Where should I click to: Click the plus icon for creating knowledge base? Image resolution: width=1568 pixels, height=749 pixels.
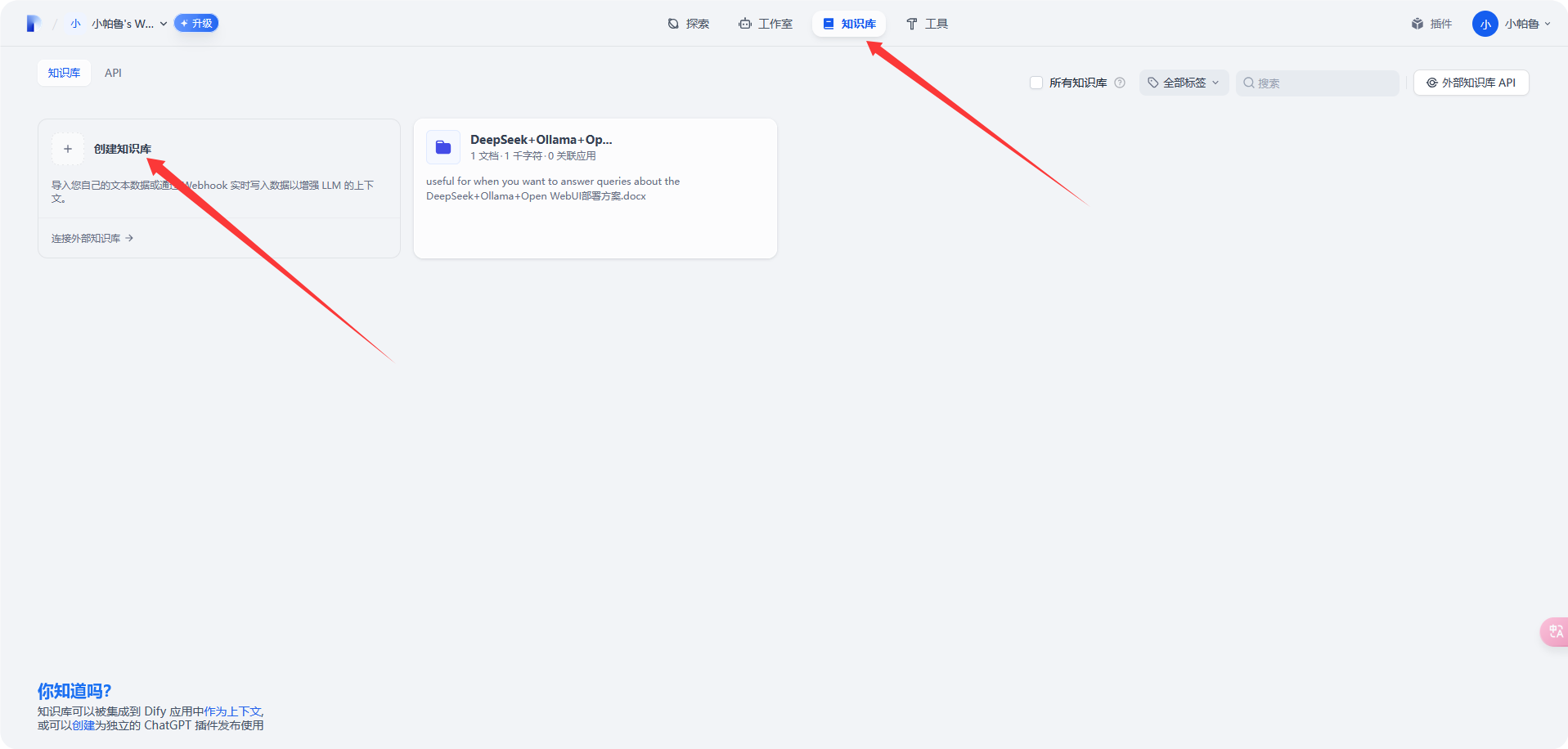click(x=68, y=149)
